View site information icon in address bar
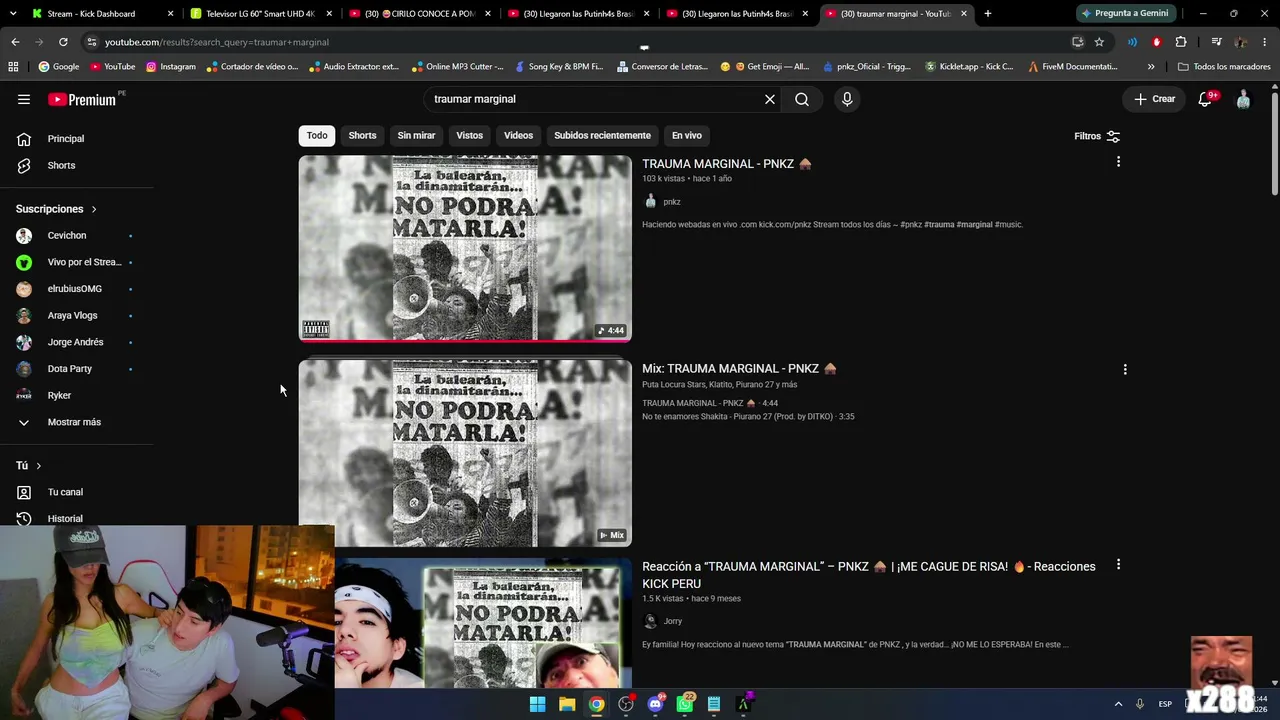The height and width of the screenshot is (720, 1280). click(x=92, y=42)
